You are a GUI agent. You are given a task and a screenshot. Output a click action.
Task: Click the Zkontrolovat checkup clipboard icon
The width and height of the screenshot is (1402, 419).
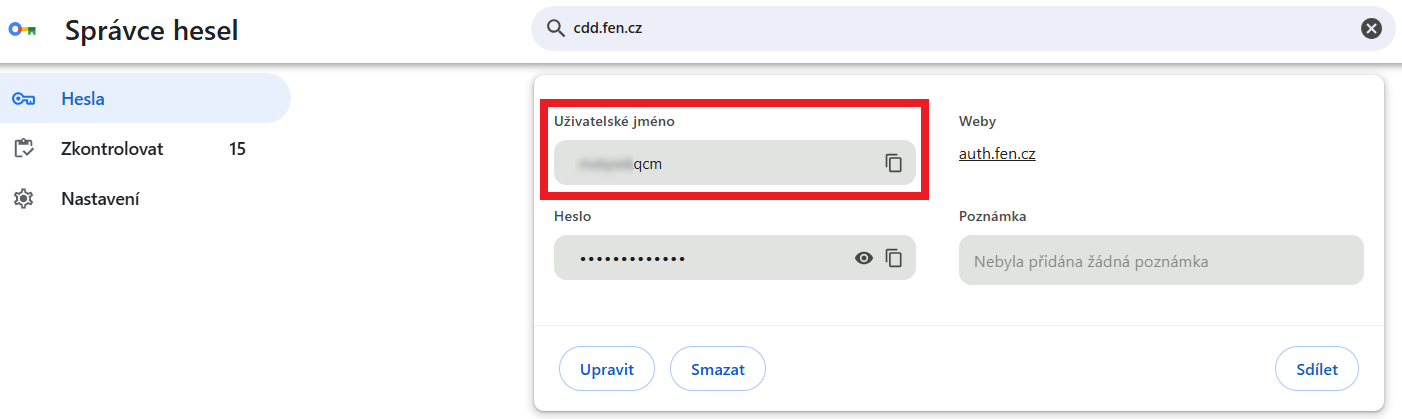pyautogui.click(x=23, y=149)
